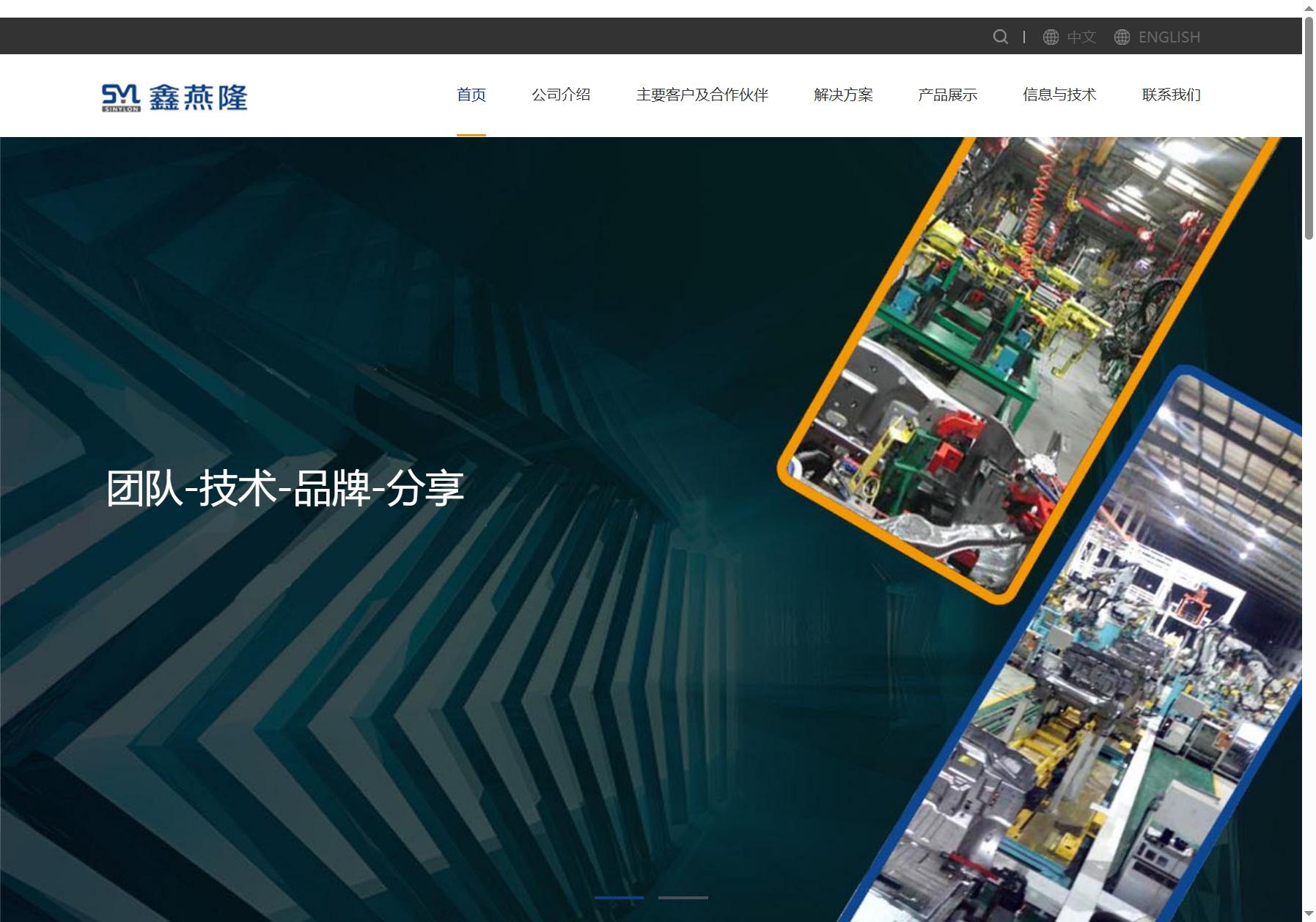Image resolution: width=1316 pixels, height=922 pixels.
Task: Click the 鑫燕隆 Sinylon logo
Action: click(174, 97)
